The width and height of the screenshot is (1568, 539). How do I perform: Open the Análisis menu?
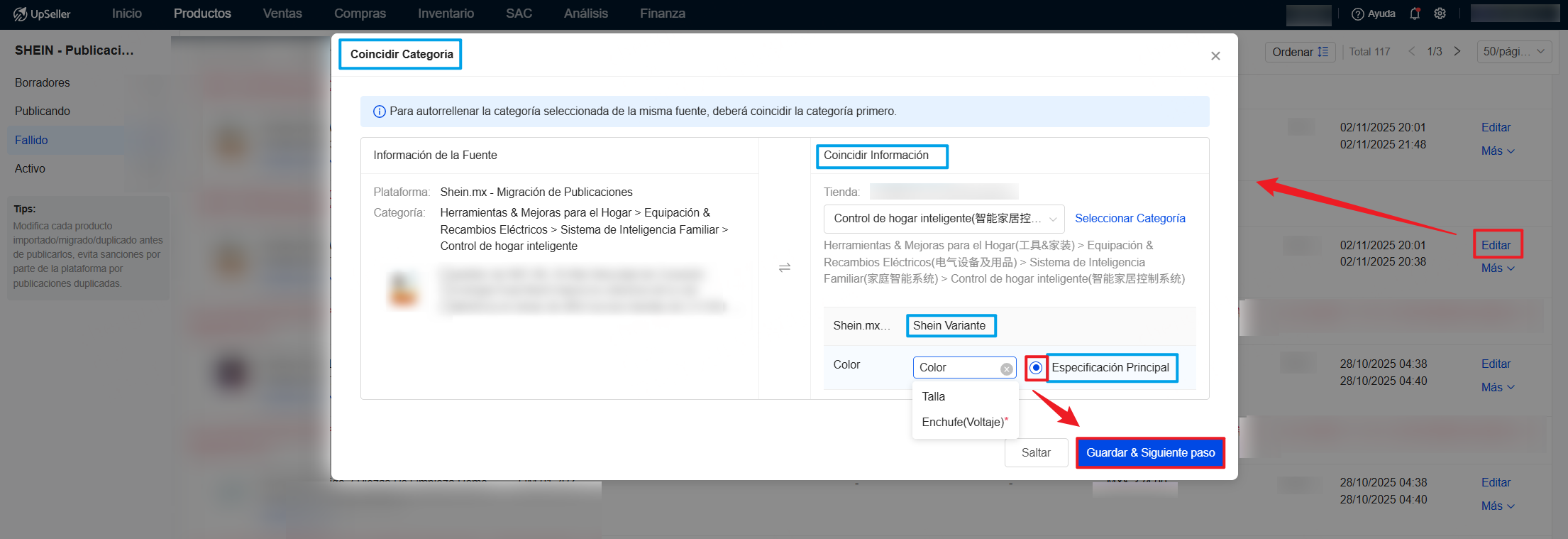586,13
